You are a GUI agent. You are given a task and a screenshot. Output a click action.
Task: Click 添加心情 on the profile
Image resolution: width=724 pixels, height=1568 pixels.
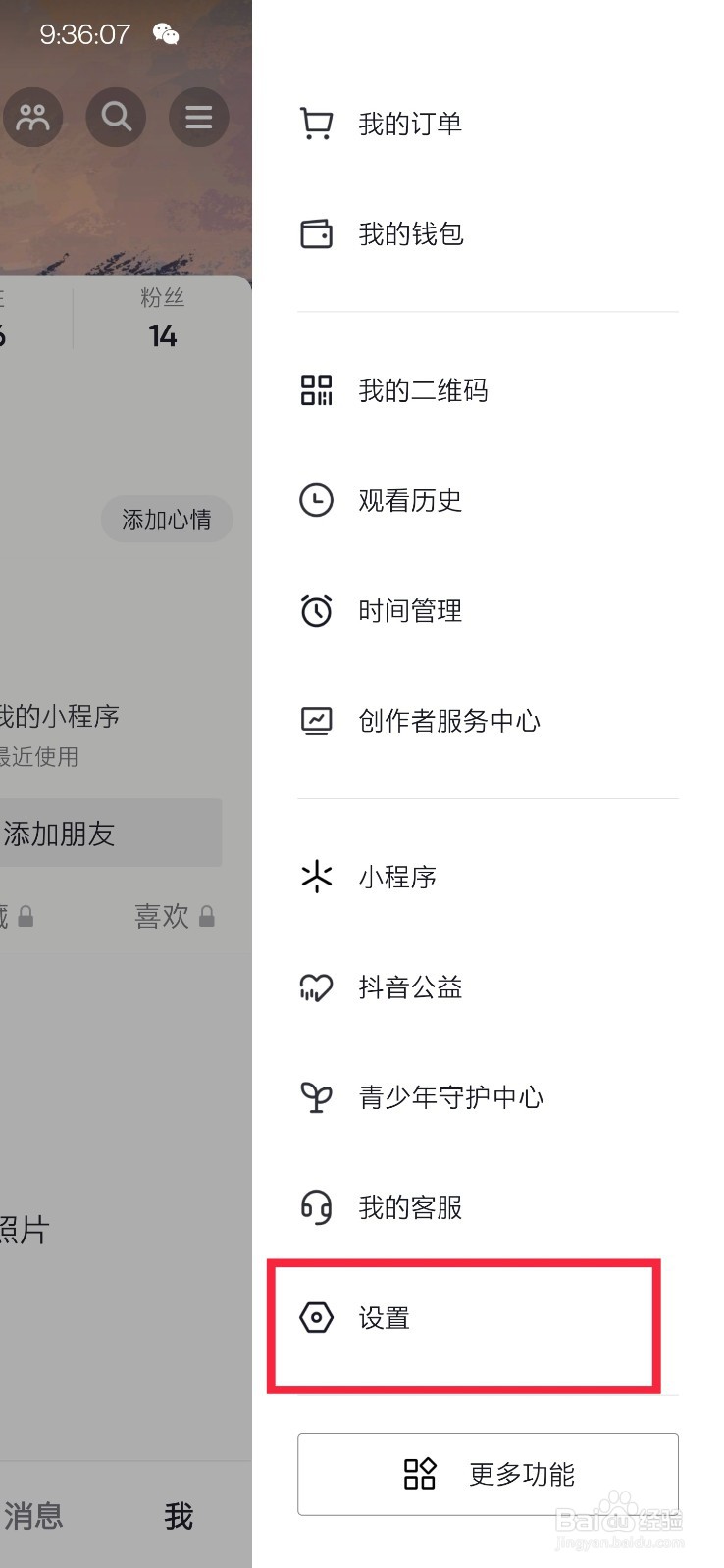pyautogui.click(x=166, y=520)
